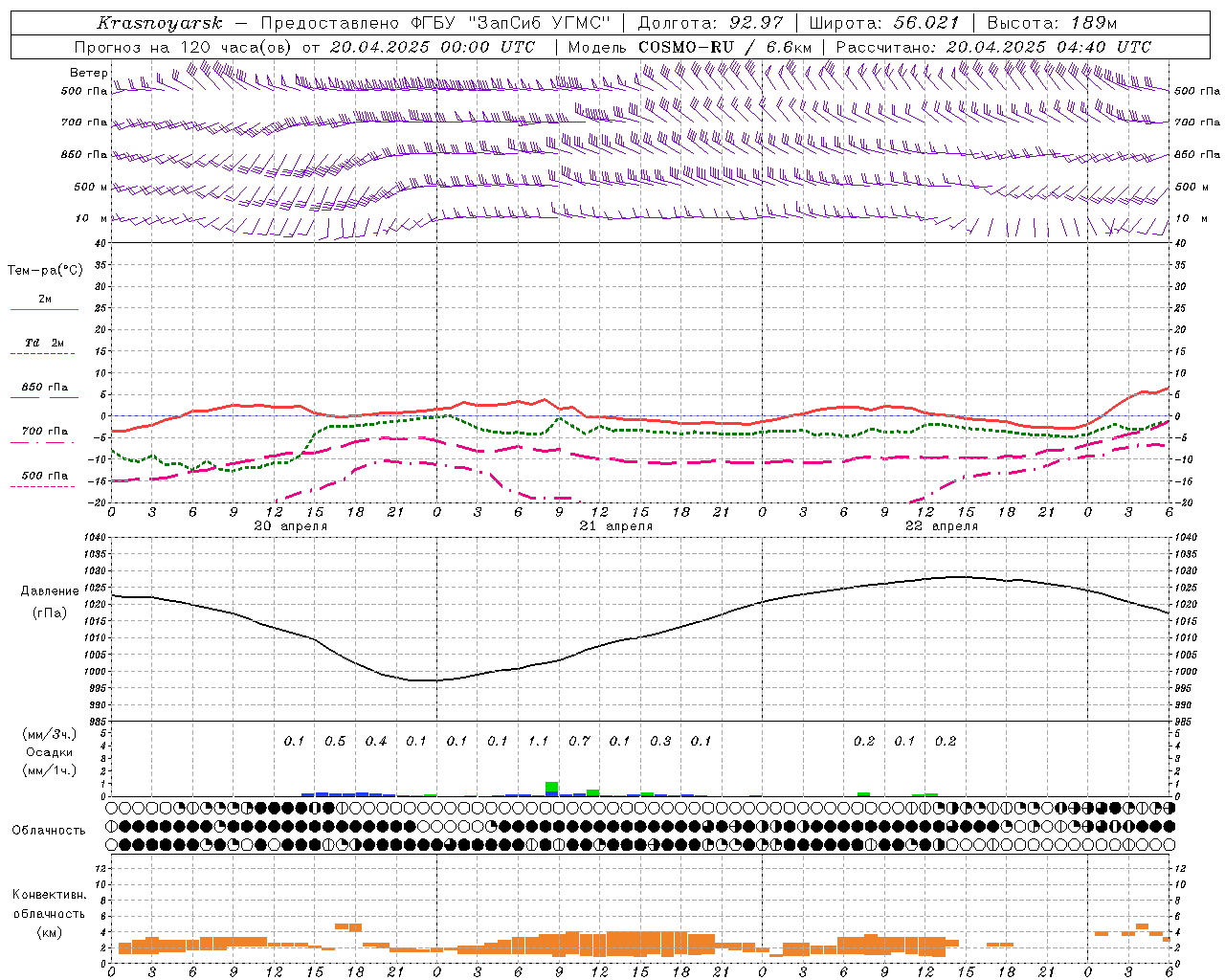Click the tallest green precipitation bar
Viewport: 1225px width, 980px height.
[x=551, y=788]
